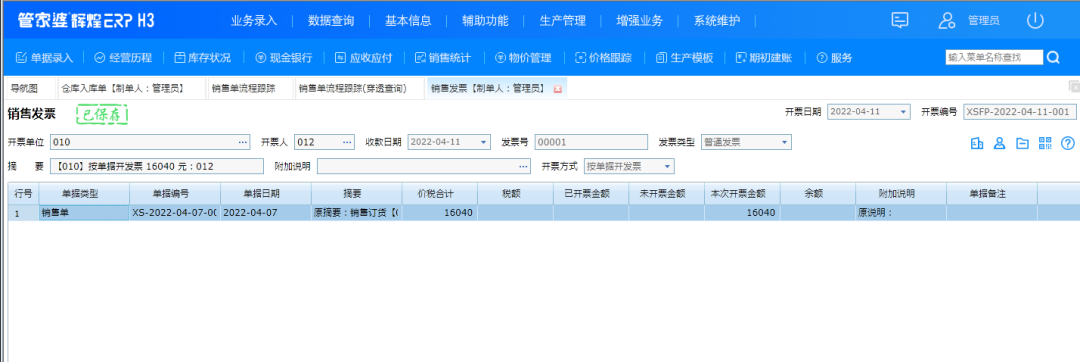Close the 销售发票 tab
This screenshot has height=362, width=1080.
(x=557, y=89)
